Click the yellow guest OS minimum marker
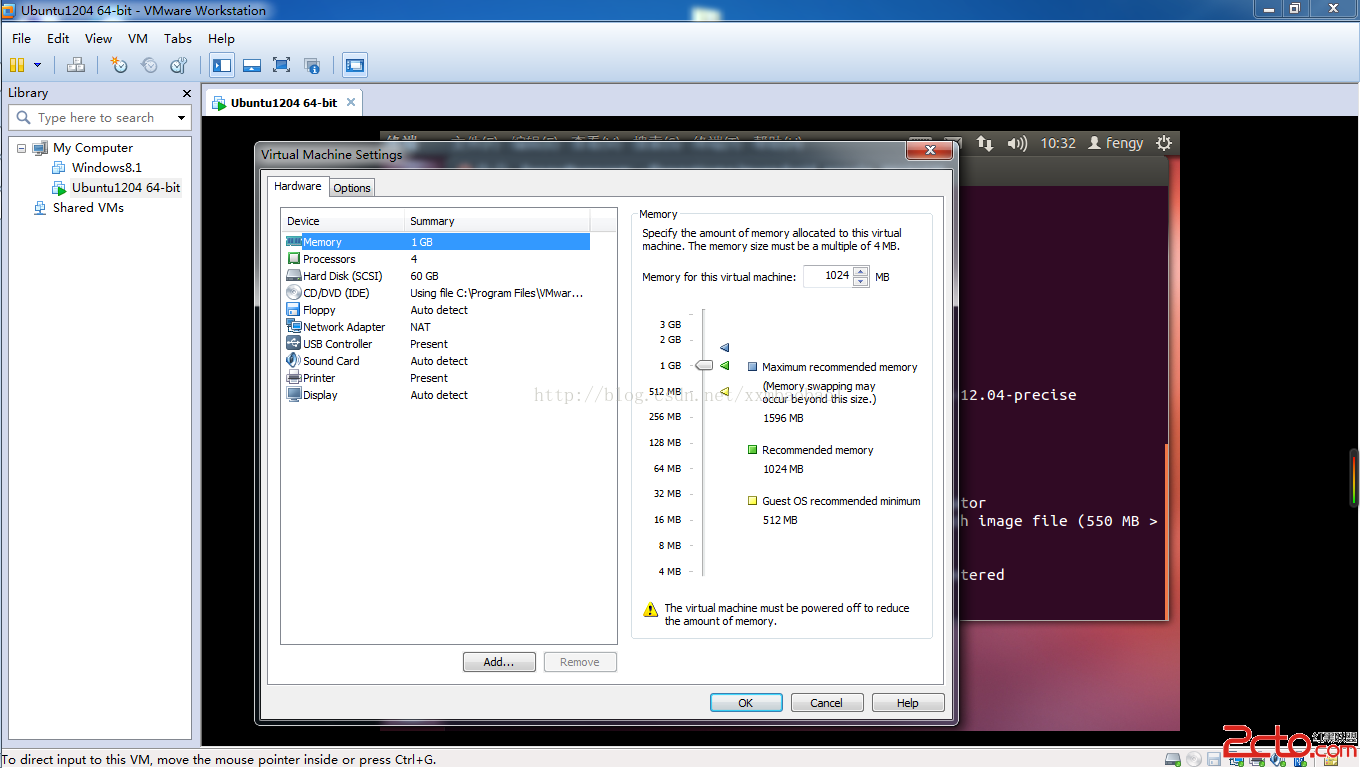This screenshot has width=1360, height=768. (725, 391)
